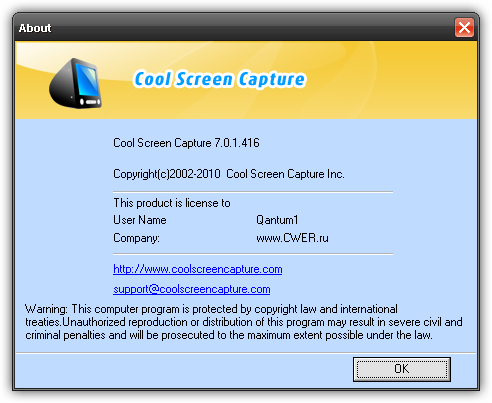Click the yellow banner header area
The height and width of the screenshot is (403, 492).
click(246, 80)
